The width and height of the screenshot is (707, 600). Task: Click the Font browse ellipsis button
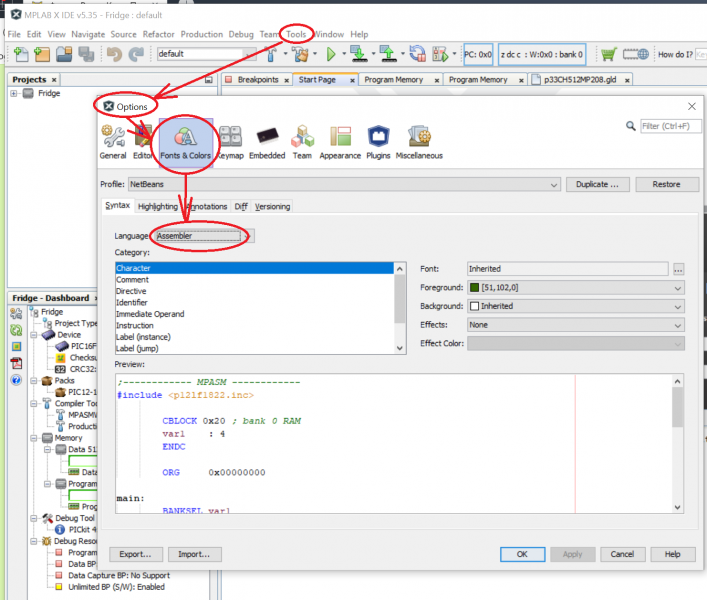click(x=678, y=270)
